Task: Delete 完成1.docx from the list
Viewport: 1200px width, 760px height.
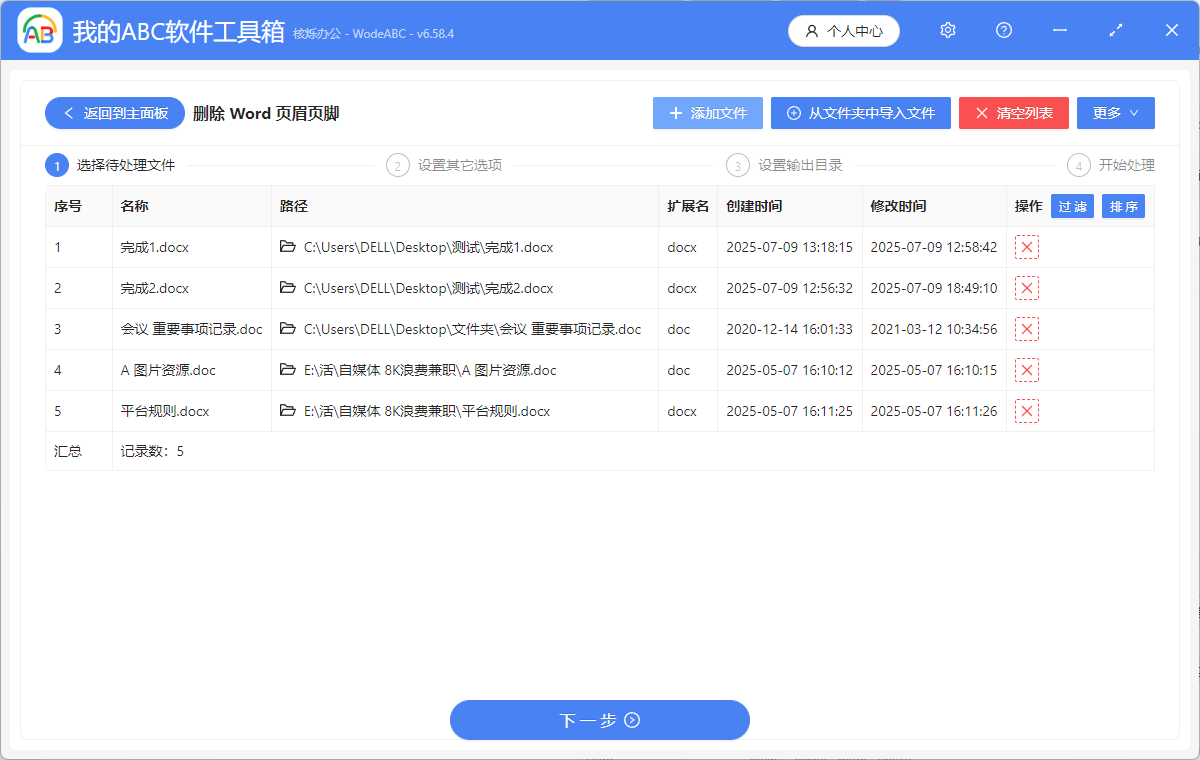Action: click(1027, 247)
